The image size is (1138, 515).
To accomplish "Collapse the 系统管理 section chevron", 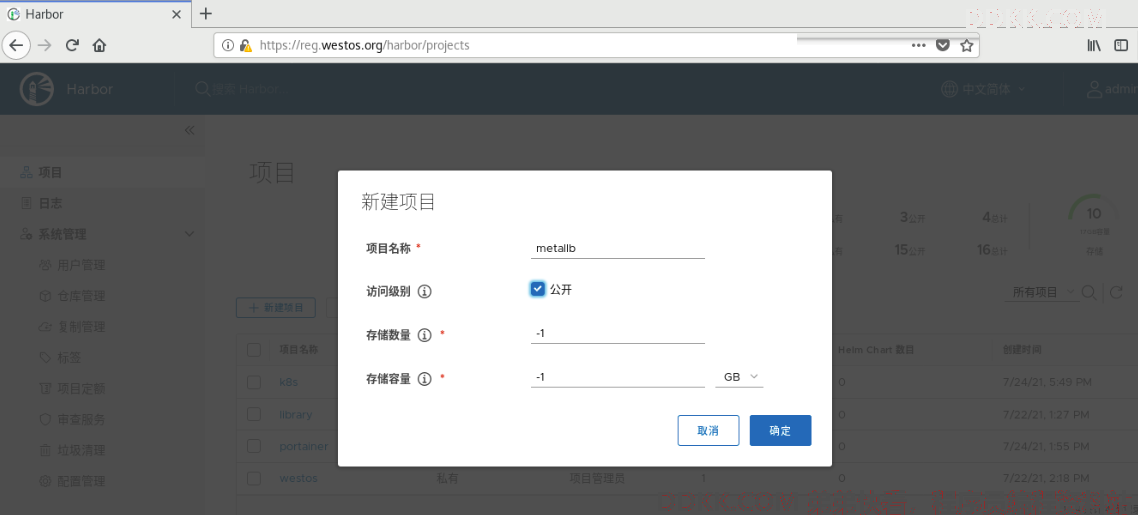I will click(189, 234).
